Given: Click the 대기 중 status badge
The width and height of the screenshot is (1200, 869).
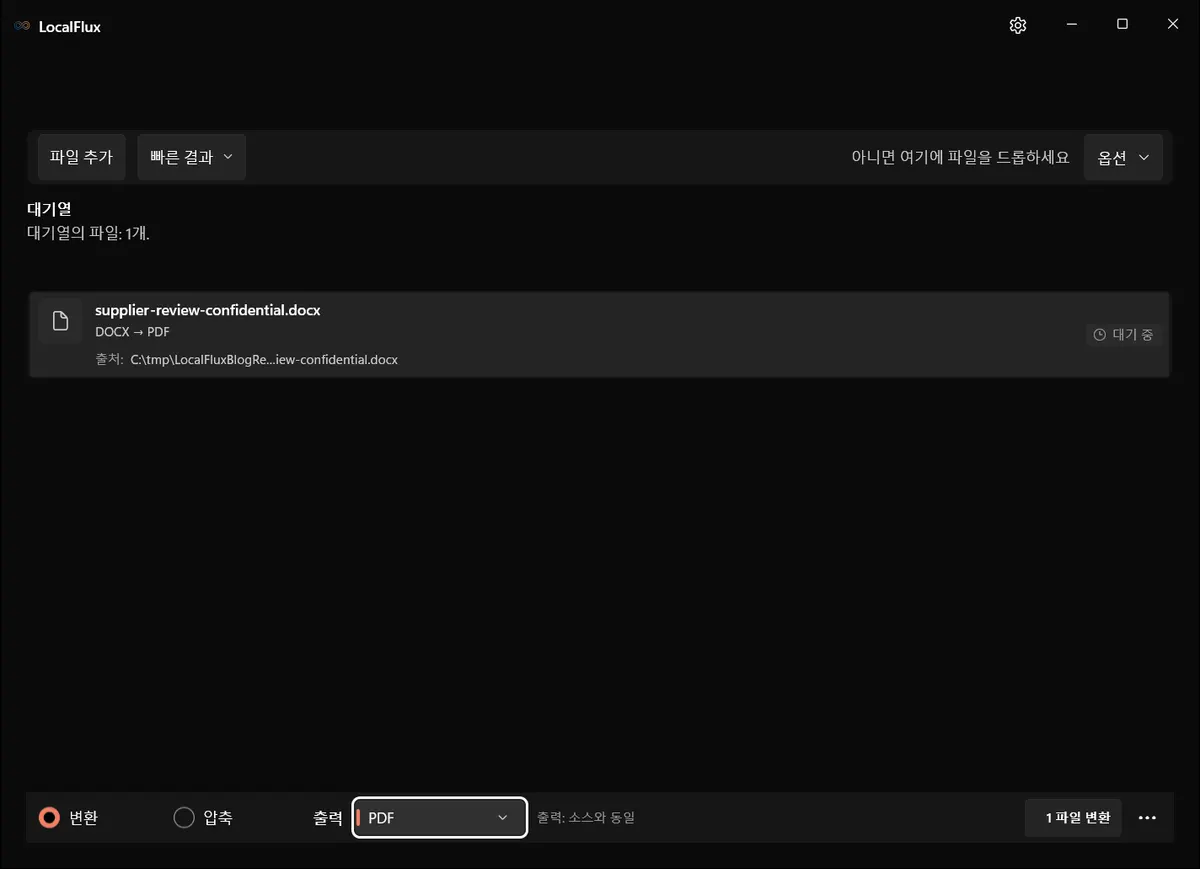Looking at the screenshot, I should pyautogui.click(x=1124, y=335).
